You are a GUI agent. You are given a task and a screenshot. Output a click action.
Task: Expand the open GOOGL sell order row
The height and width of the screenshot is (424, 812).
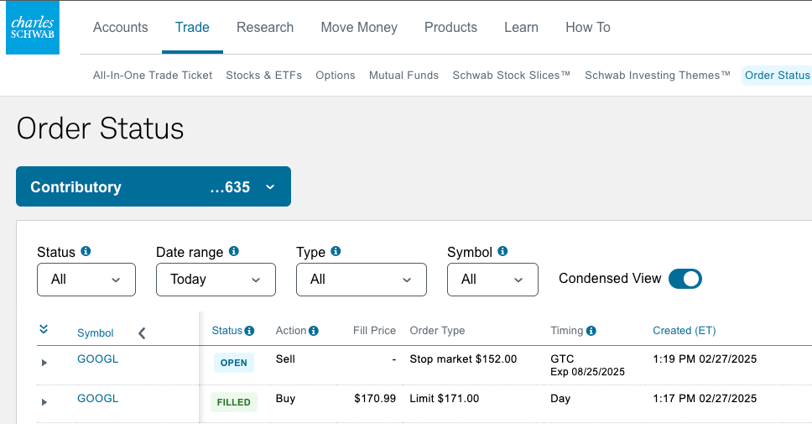pyautogui.click(x=44, y=362)
